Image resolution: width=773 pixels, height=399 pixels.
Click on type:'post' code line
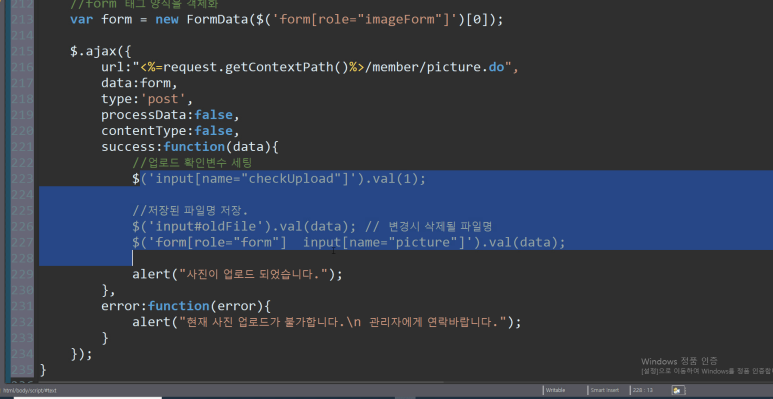pos(147,99)
